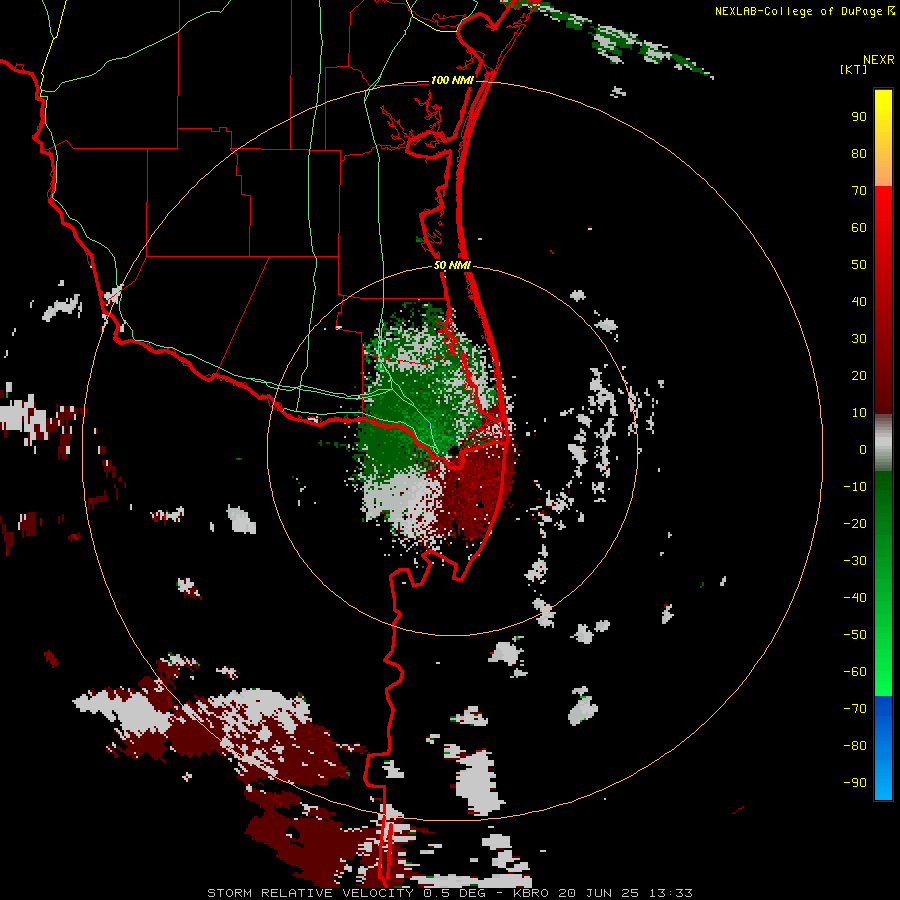
Task: Click the 70 value on velocity scale
Action: 859,191
